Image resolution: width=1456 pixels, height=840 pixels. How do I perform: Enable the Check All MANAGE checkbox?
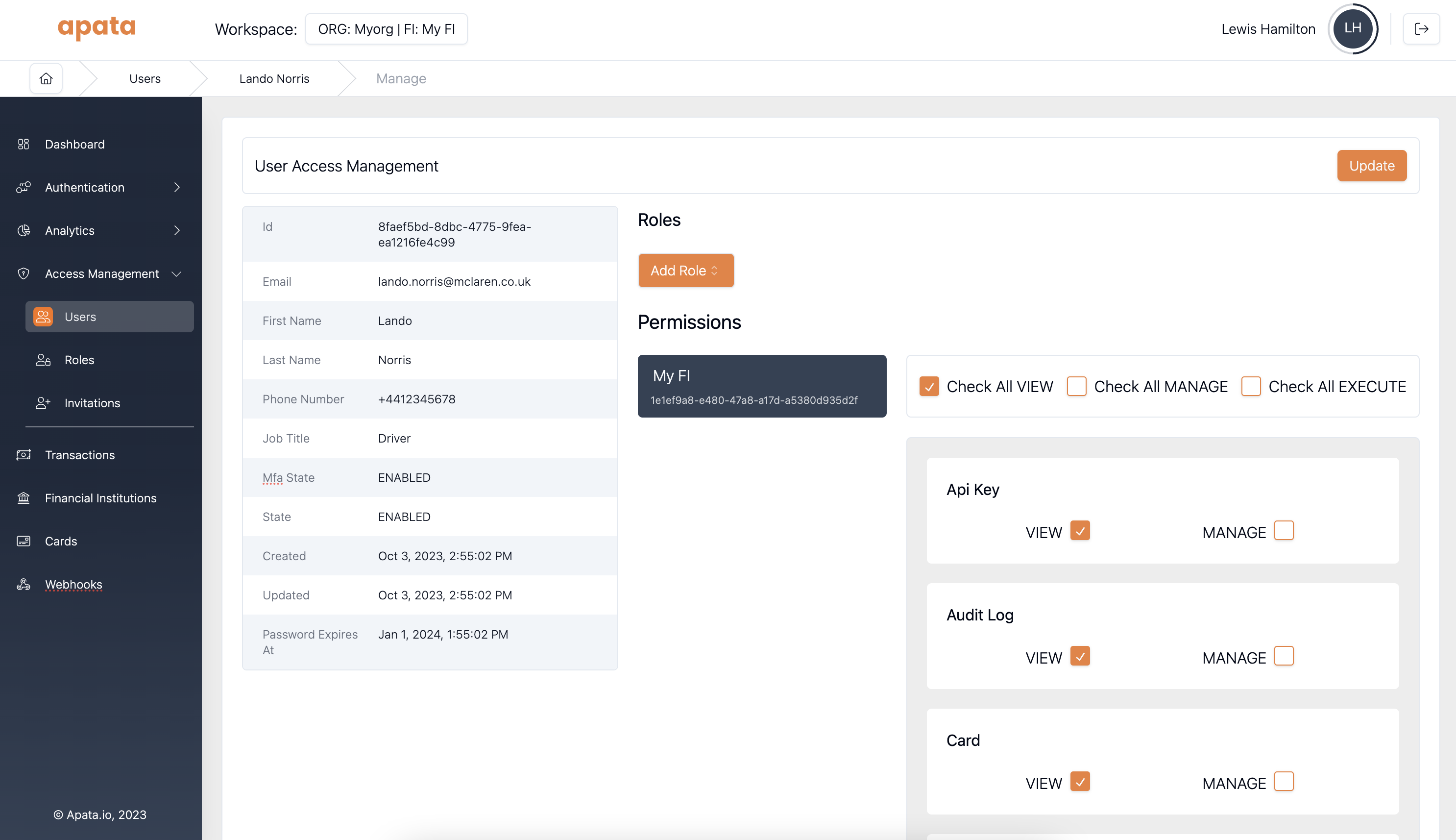(1076, 386)
